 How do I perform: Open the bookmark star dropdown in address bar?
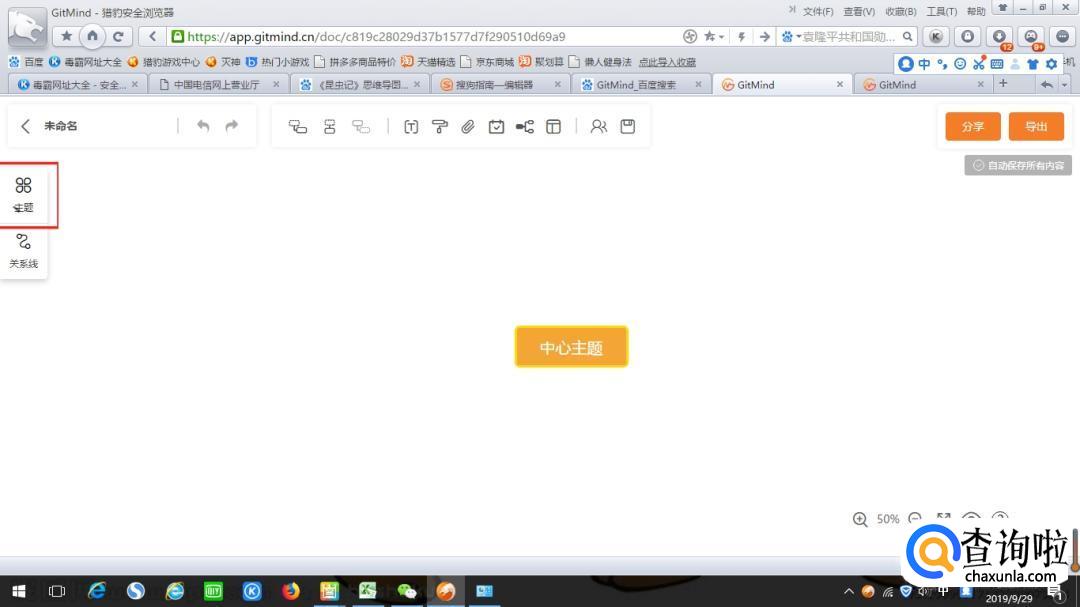coord(714,37)
